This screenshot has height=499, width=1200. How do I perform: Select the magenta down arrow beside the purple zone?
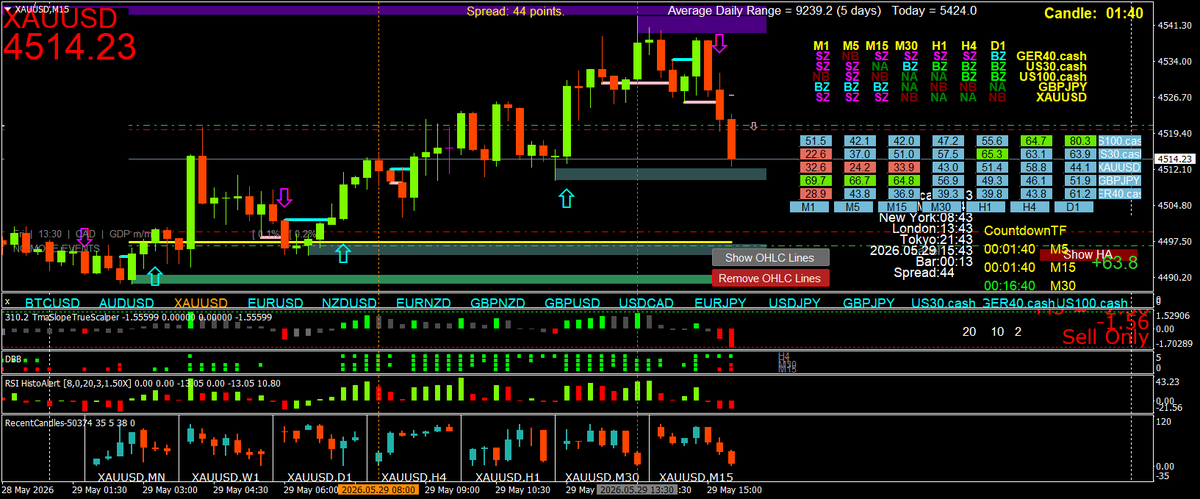(719, 43)
